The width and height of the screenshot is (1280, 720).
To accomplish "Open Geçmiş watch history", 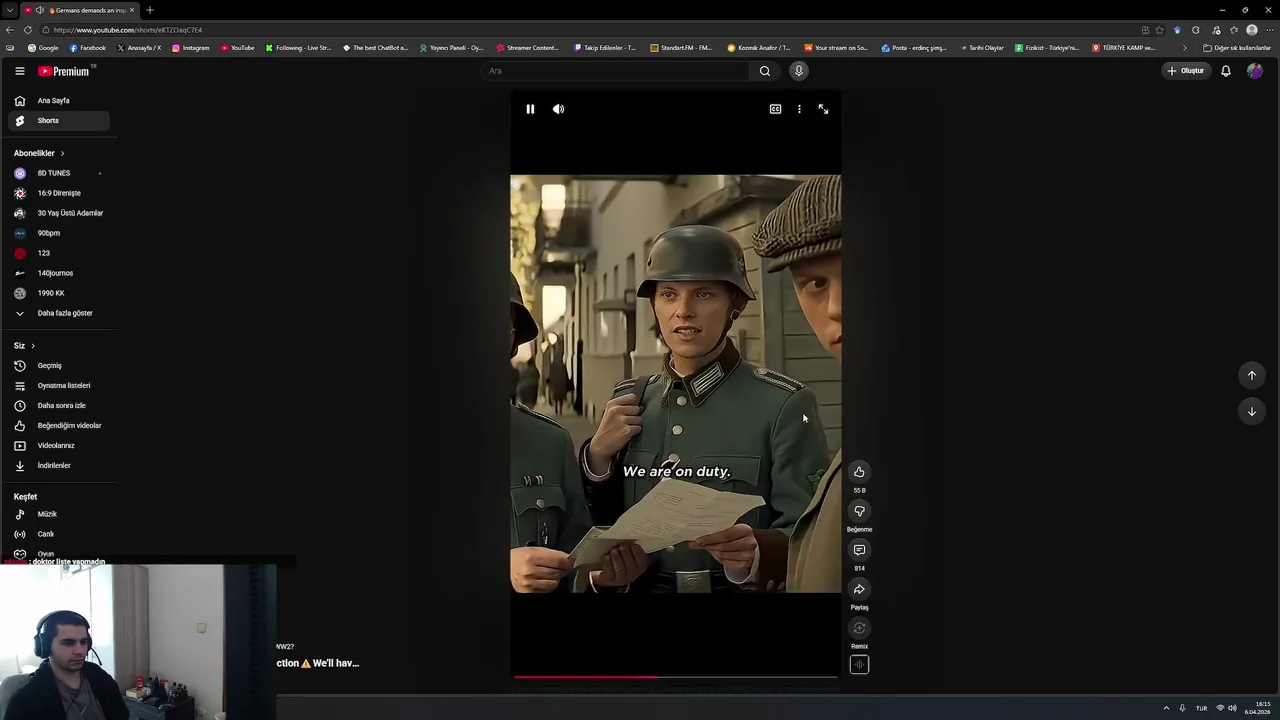I will pos(58,365).
